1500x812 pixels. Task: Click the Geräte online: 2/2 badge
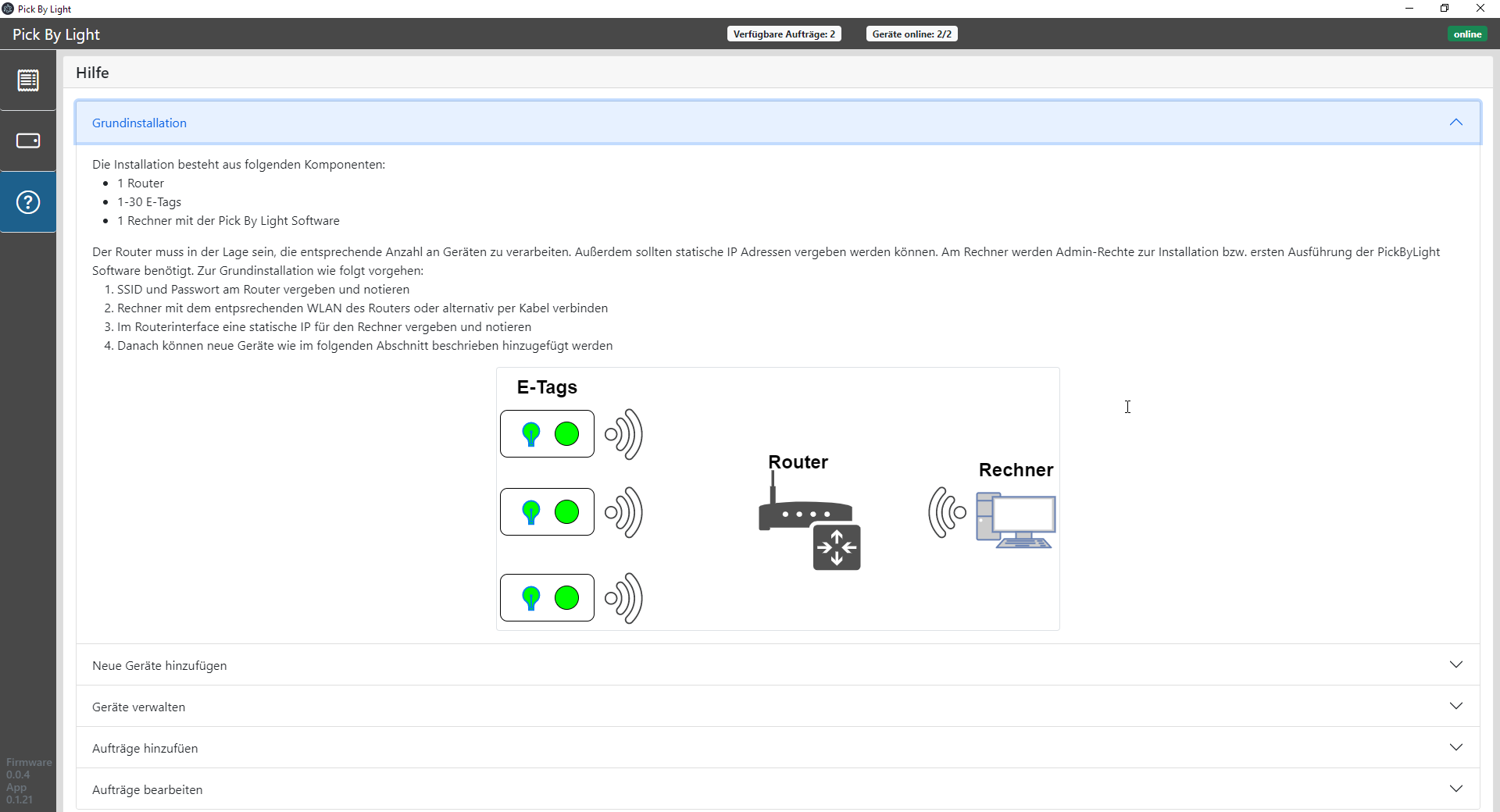click(911, 34)
